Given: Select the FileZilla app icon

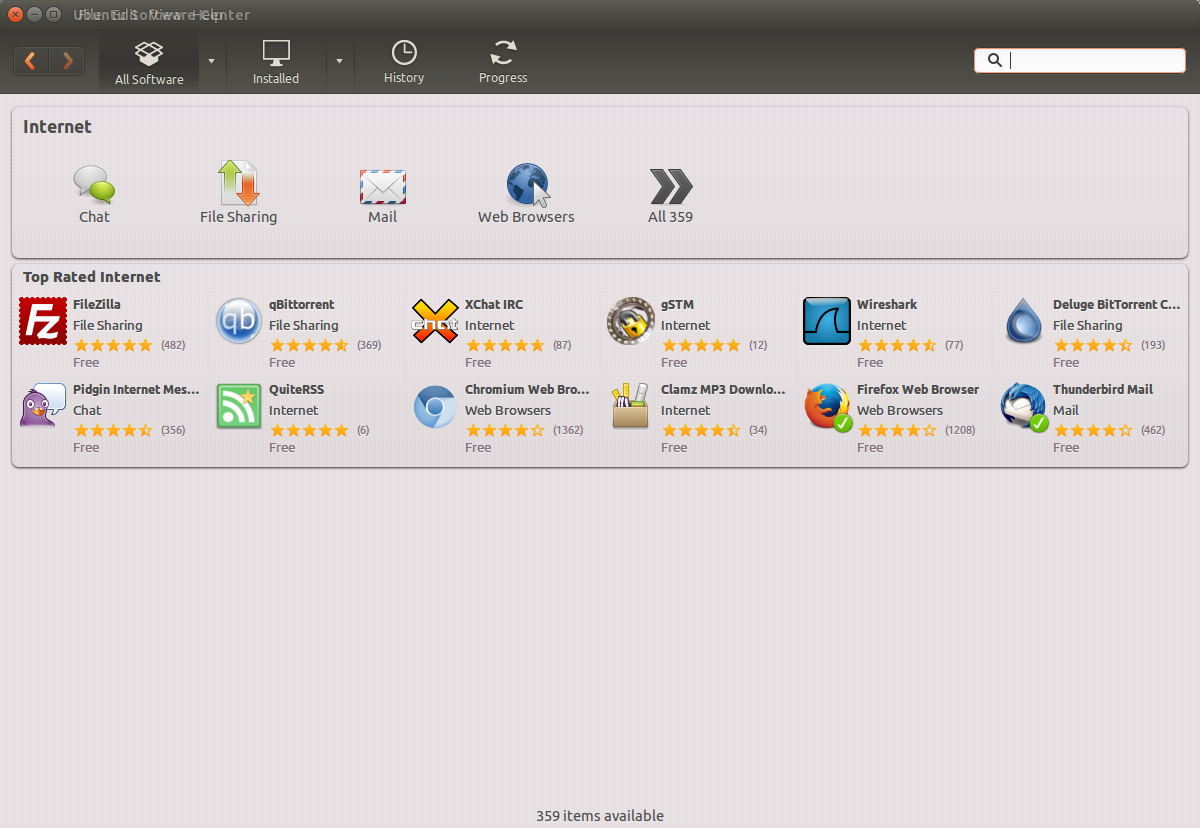Looking at the screenshot, I should point(43,321).
